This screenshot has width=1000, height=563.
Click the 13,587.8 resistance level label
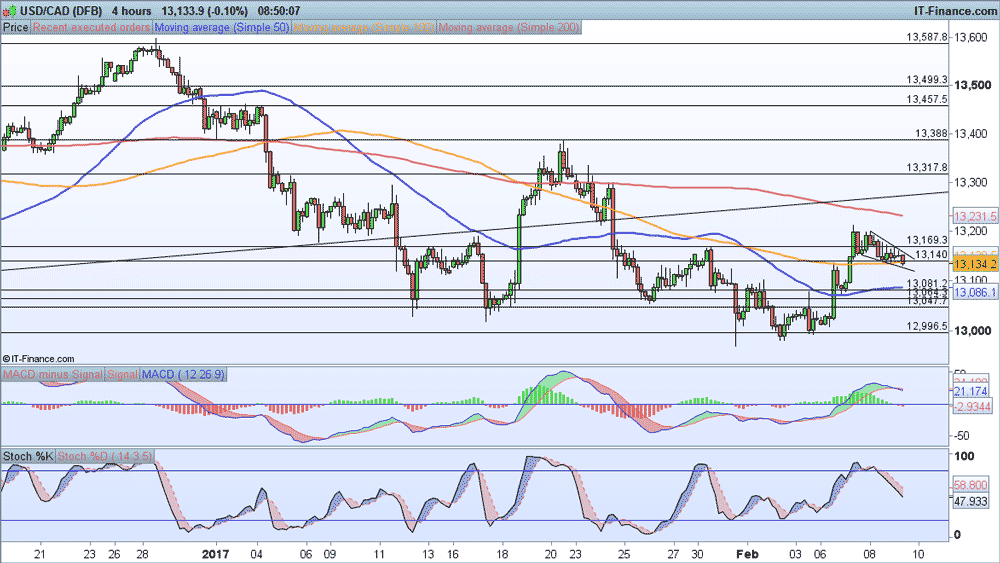tap(927, 37)
